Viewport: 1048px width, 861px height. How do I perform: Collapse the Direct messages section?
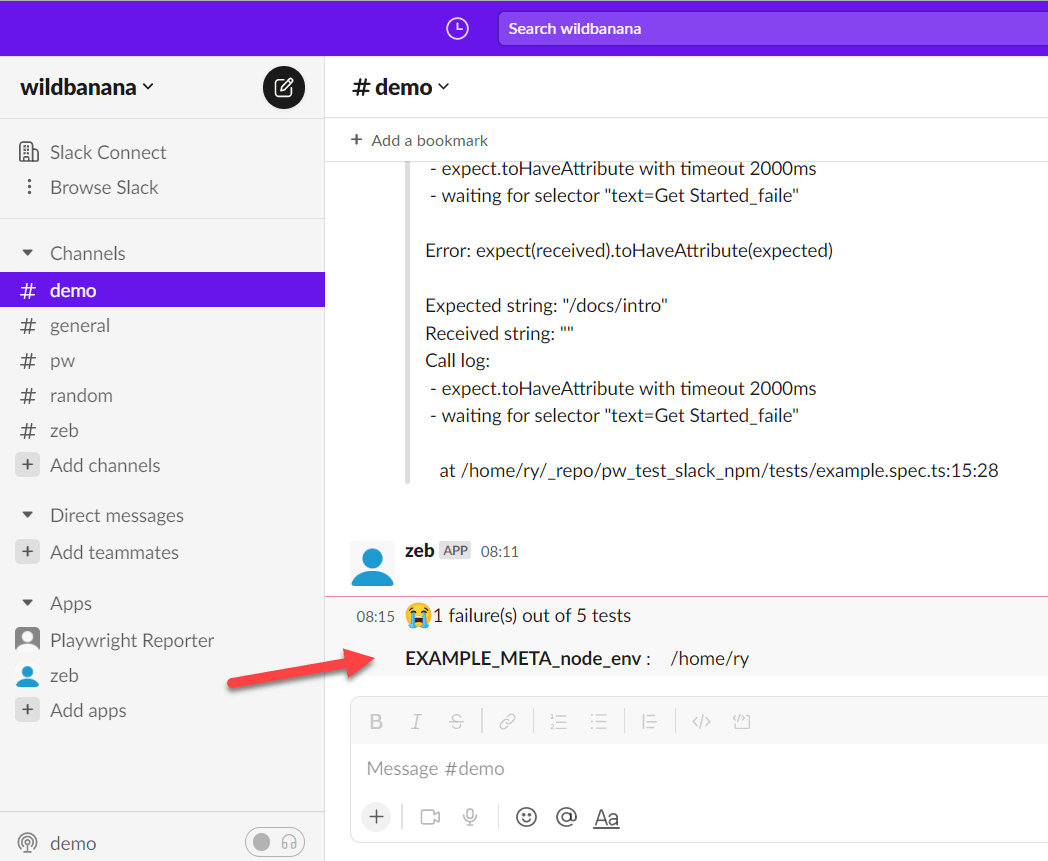[27, 515]
